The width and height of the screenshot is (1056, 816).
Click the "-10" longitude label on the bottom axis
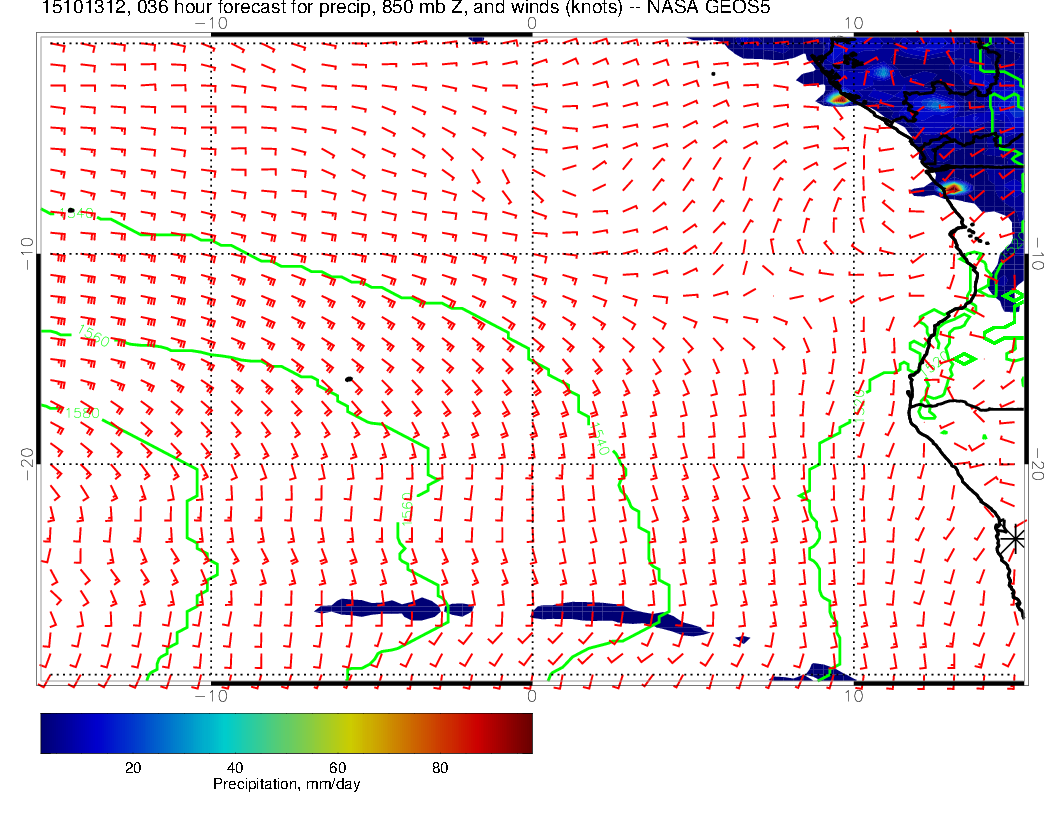211,696
